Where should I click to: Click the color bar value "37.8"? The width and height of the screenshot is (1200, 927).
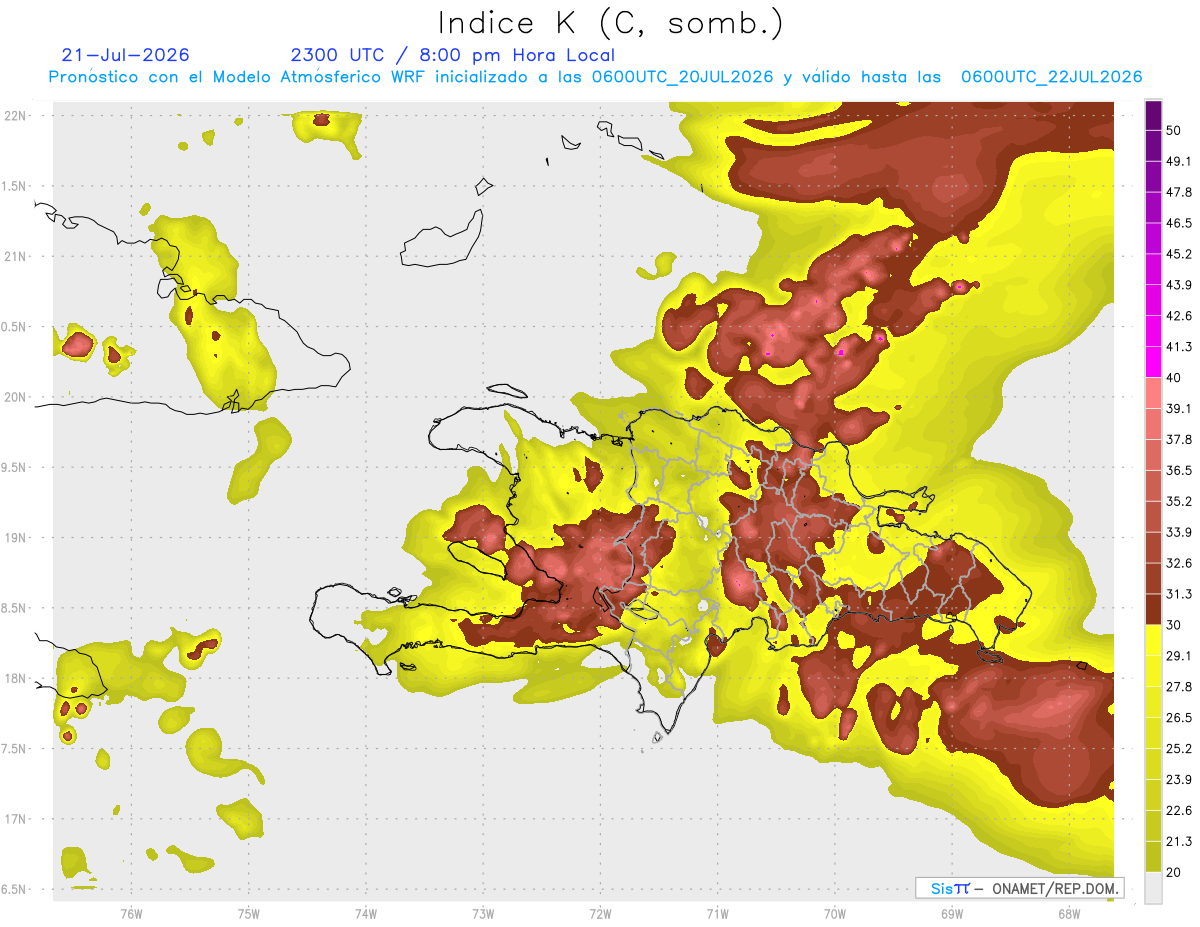(x=1178, y=439)
